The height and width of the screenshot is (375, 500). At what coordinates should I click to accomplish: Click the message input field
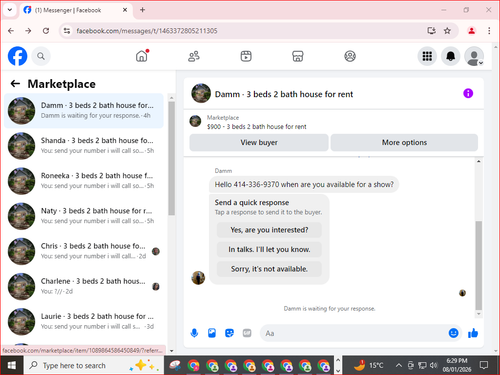pos(355,333)
